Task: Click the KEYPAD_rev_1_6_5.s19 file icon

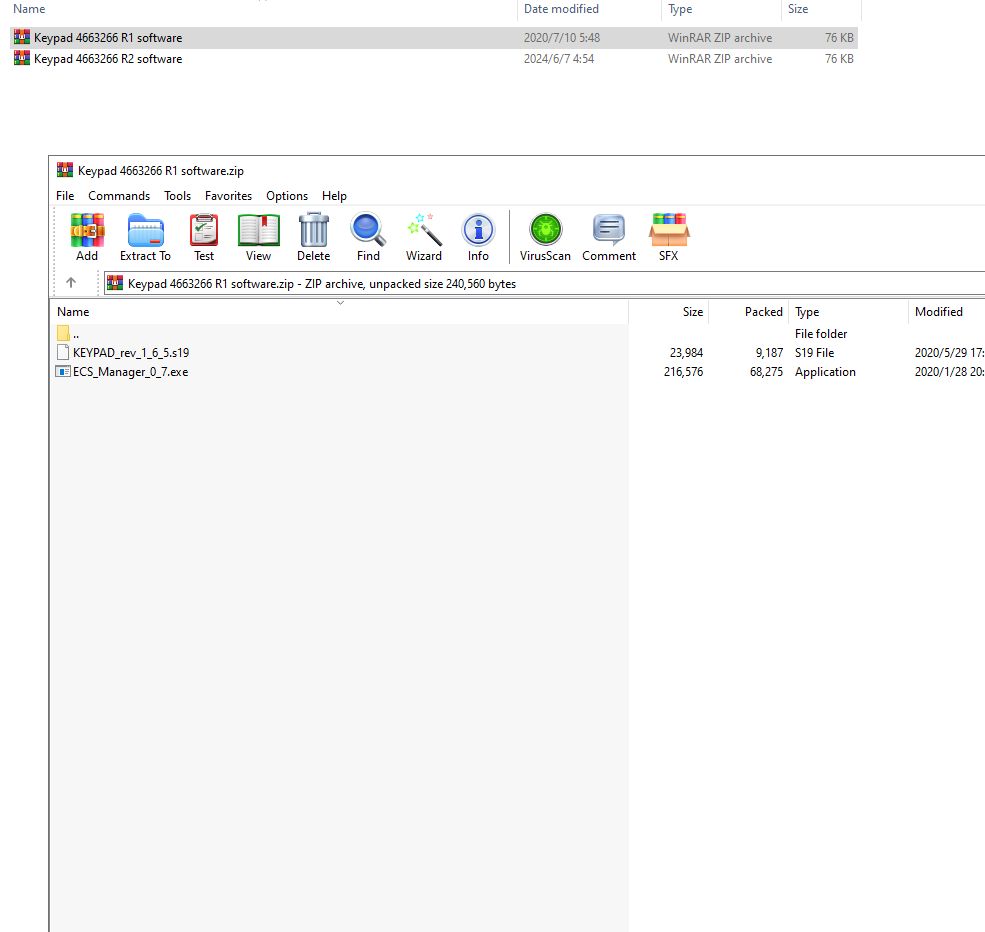Action: click(x=63, y=352)
